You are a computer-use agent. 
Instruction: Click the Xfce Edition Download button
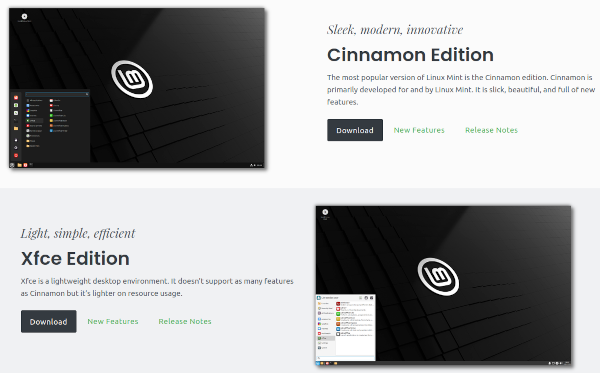pyautogui.click(x=49, y=321)
